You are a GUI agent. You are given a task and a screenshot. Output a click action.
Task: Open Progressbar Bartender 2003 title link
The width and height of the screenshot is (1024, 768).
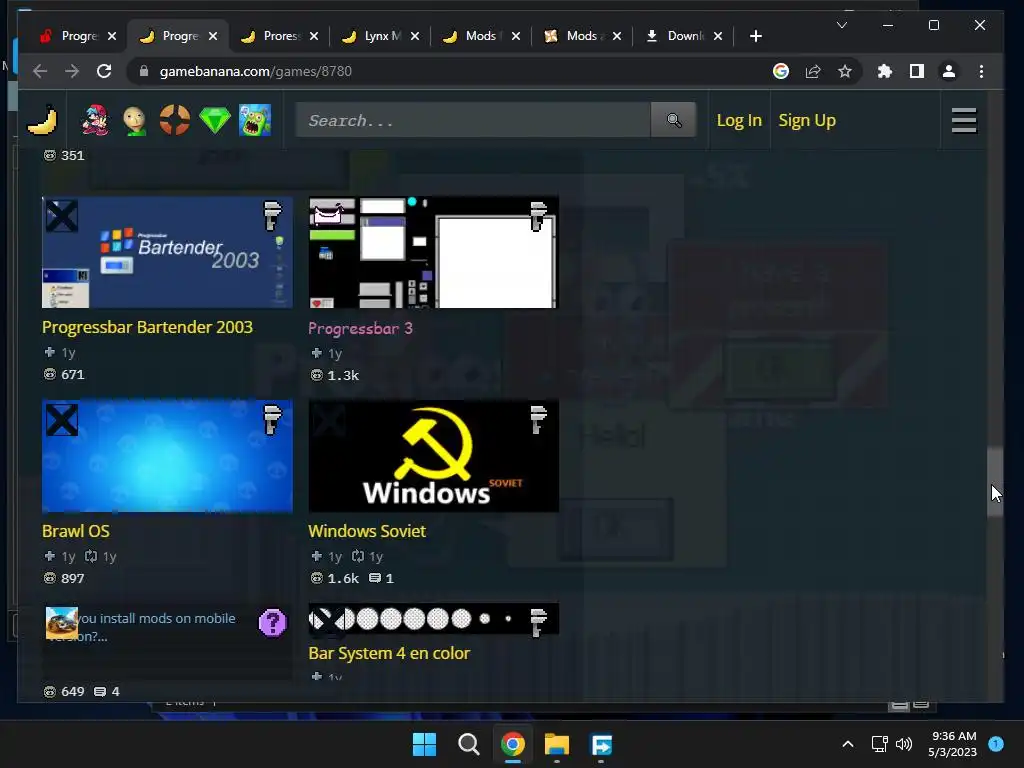(147, 327)
